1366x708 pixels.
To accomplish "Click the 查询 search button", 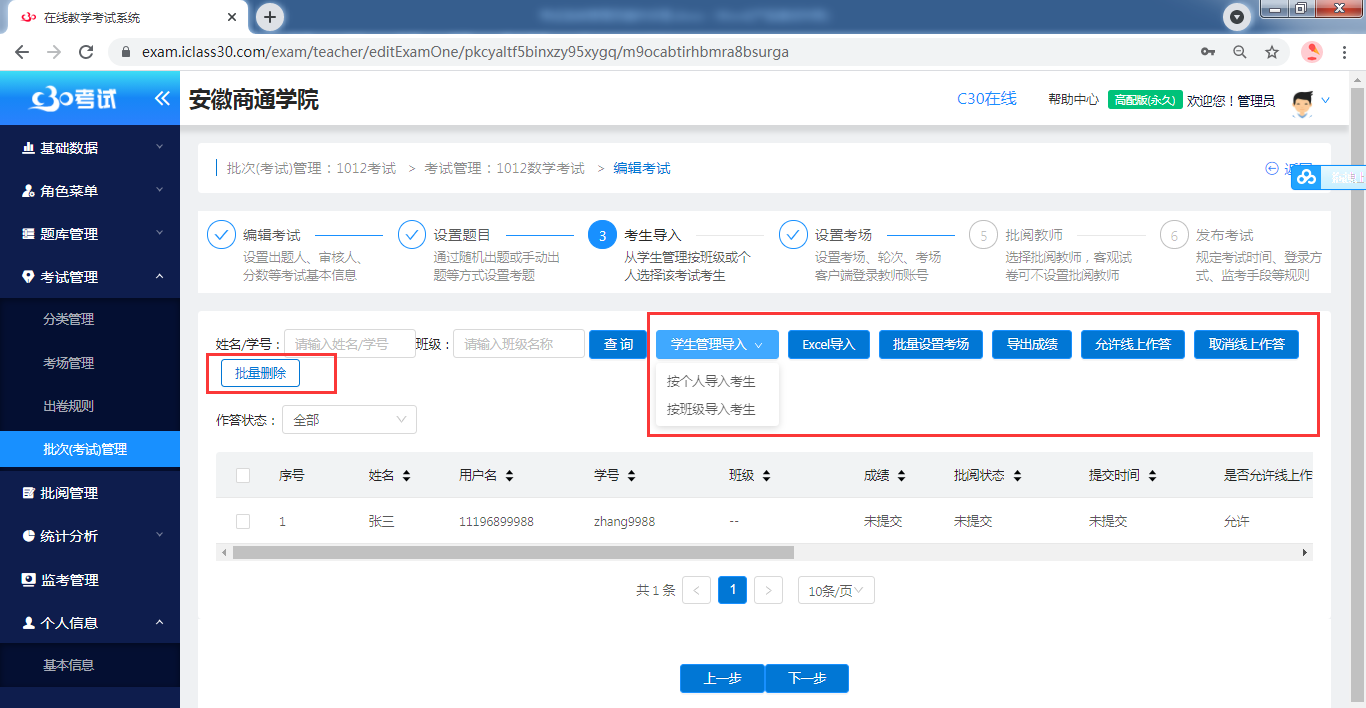I will pos(618,344).
